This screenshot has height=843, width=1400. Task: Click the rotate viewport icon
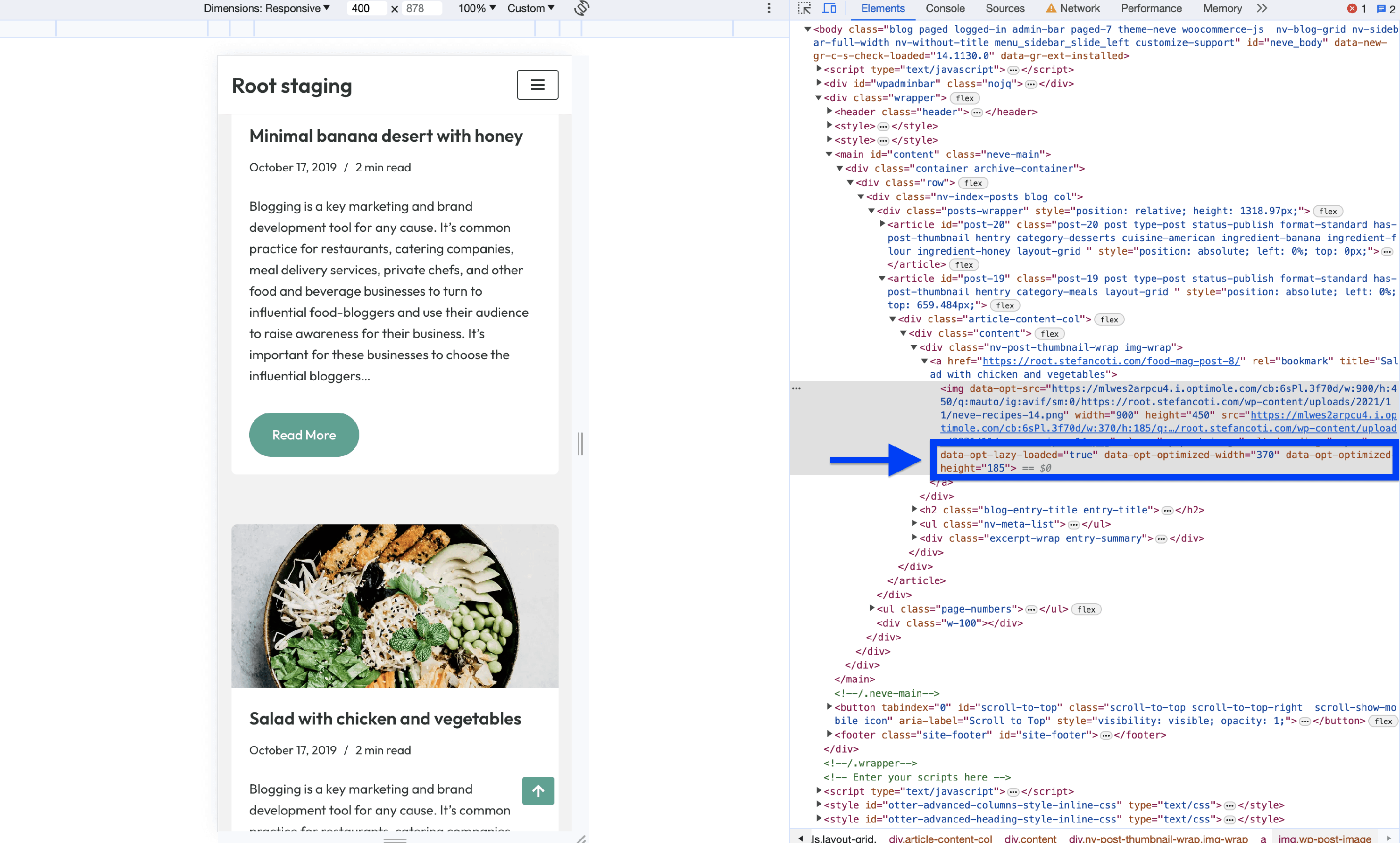click(581, 8)
